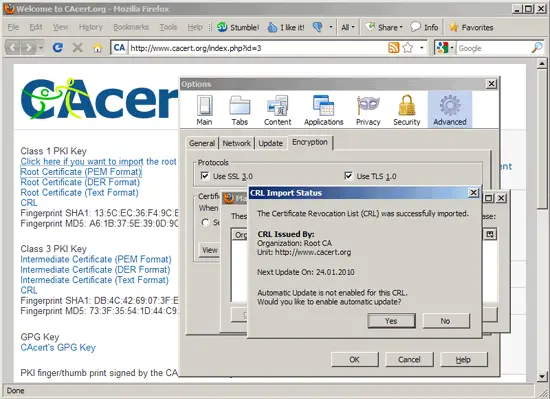
Task: Click the thumbs-down toolbar icon
Action: pos(317,27)
